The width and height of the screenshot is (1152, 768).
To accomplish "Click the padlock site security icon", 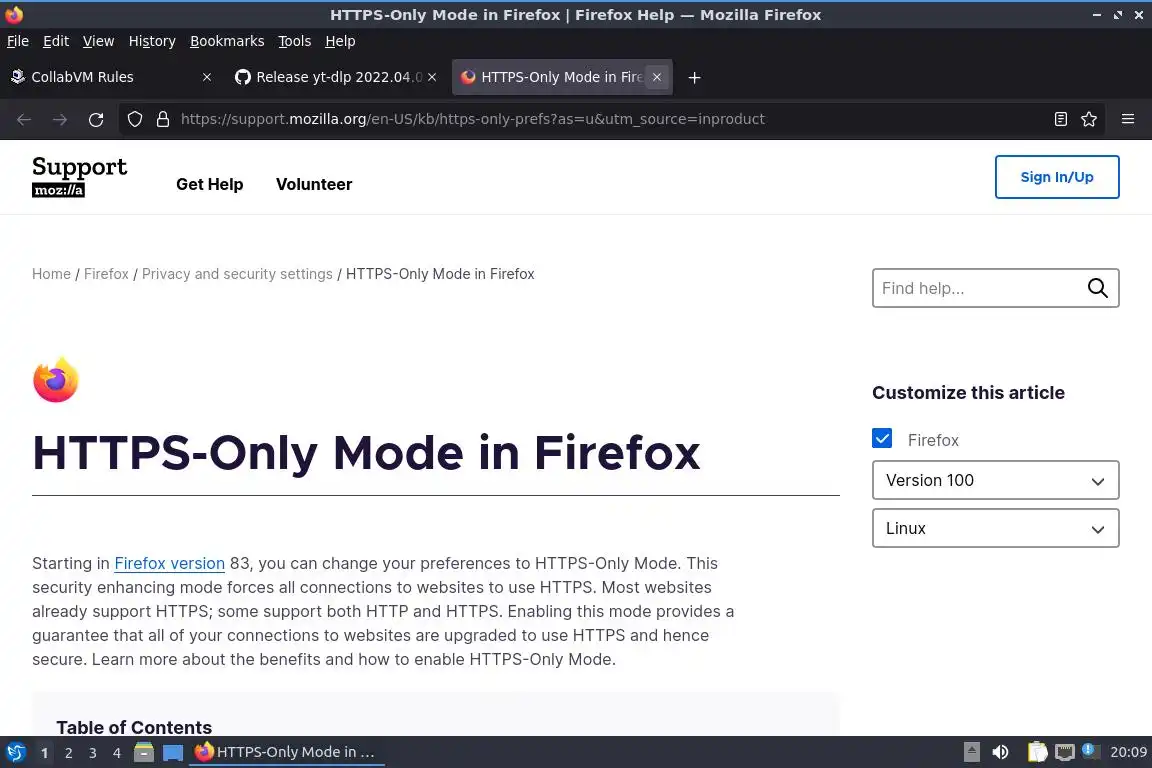I will pyautogui.click(x=163, y=119).
